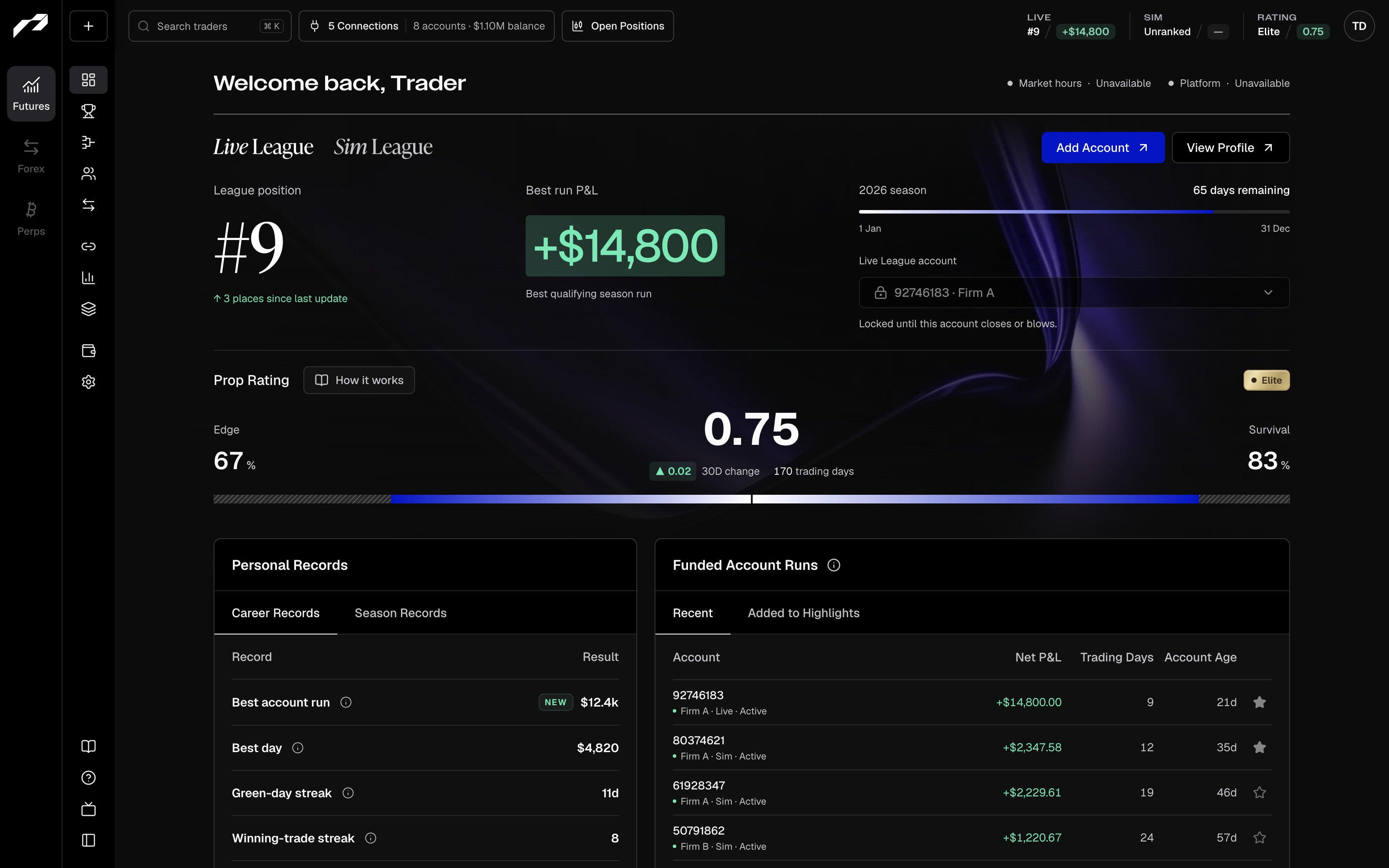Click the View Profile button
Screen dimensions: 1389x868
1231,148
